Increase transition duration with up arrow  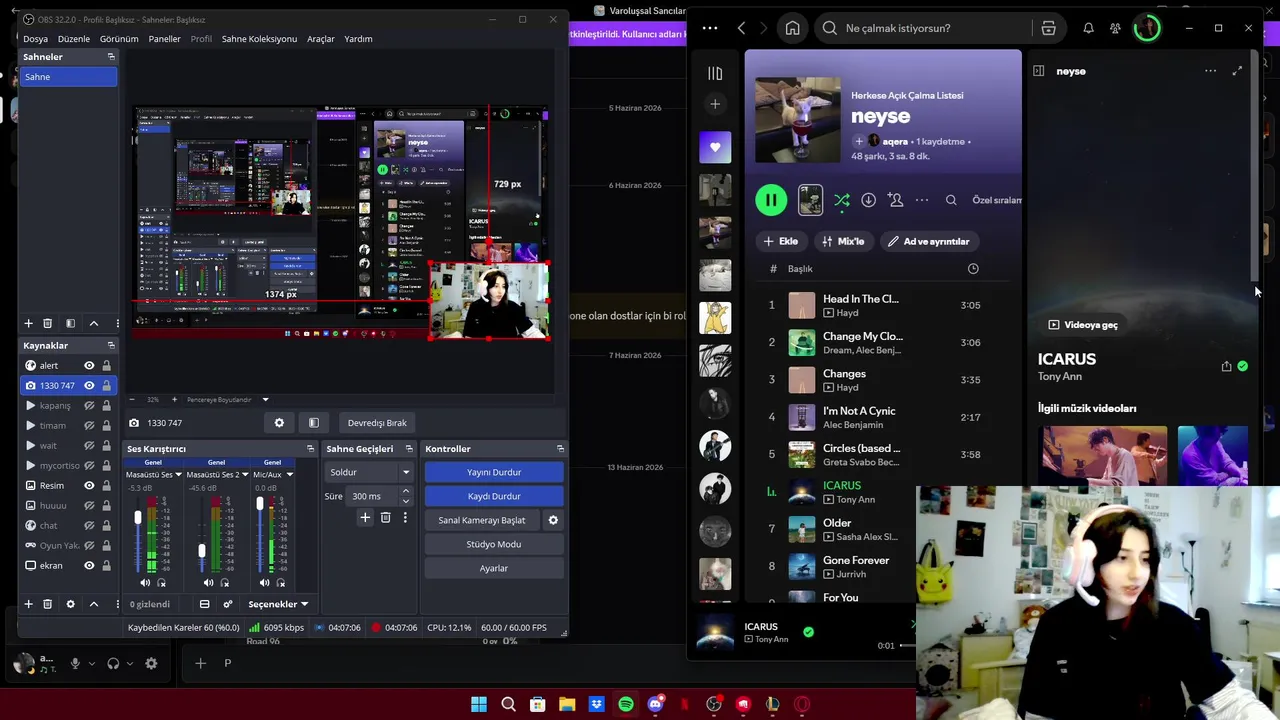click(x=405, y=492)
